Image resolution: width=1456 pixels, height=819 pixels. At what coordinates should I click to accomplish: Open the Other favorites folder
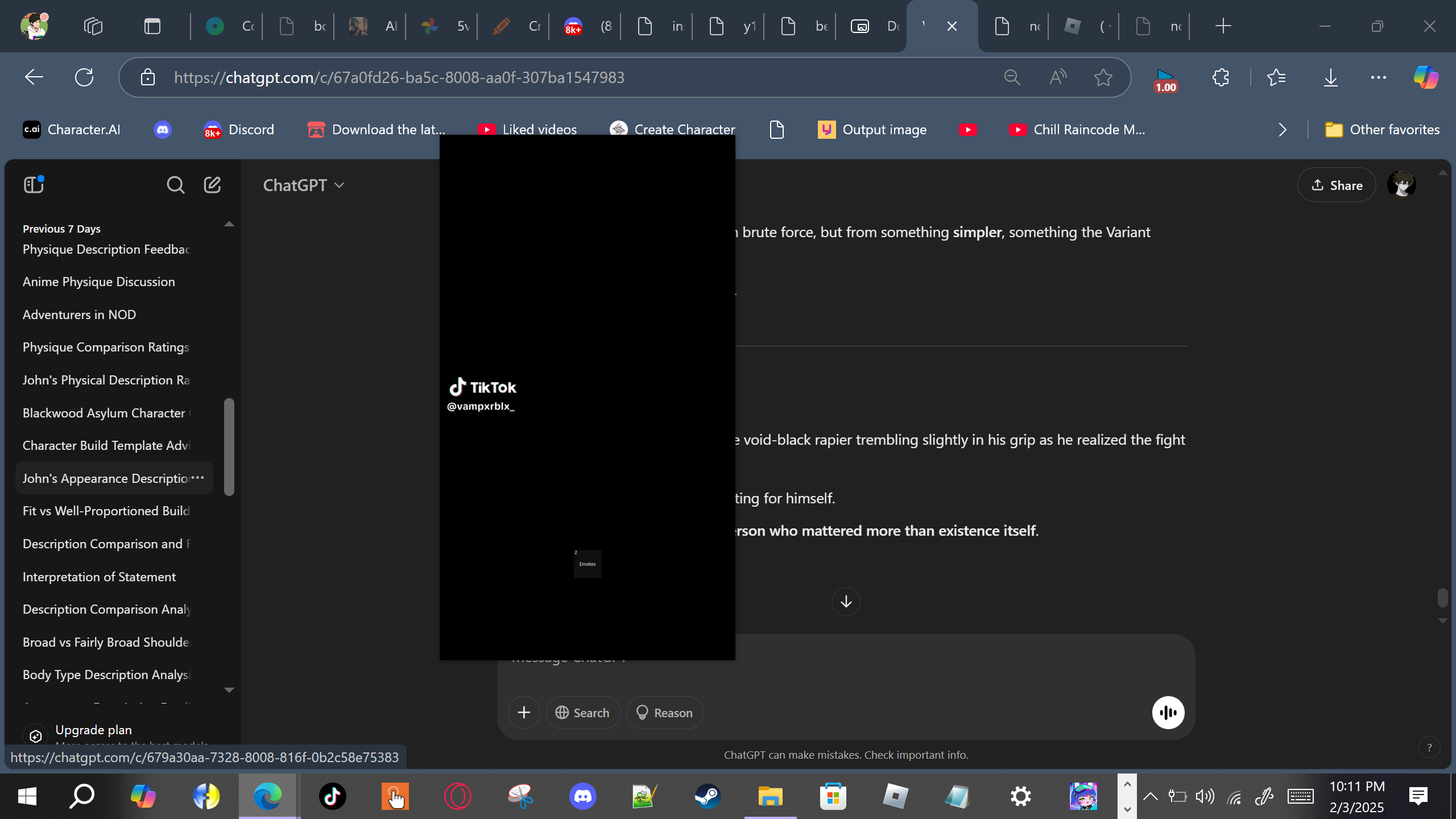pyautogui.click(x=1382, y=130)
